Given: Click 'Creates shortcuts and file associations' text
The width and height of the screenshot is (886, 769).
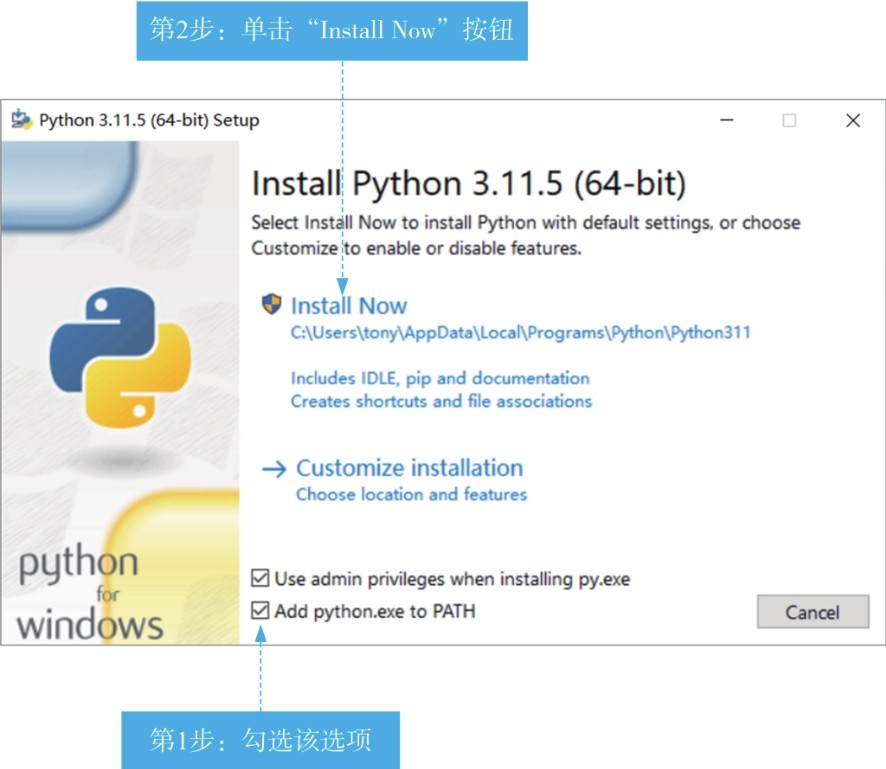Looking at the screenshot, I should pyautogui.click(x=441, y=401).
